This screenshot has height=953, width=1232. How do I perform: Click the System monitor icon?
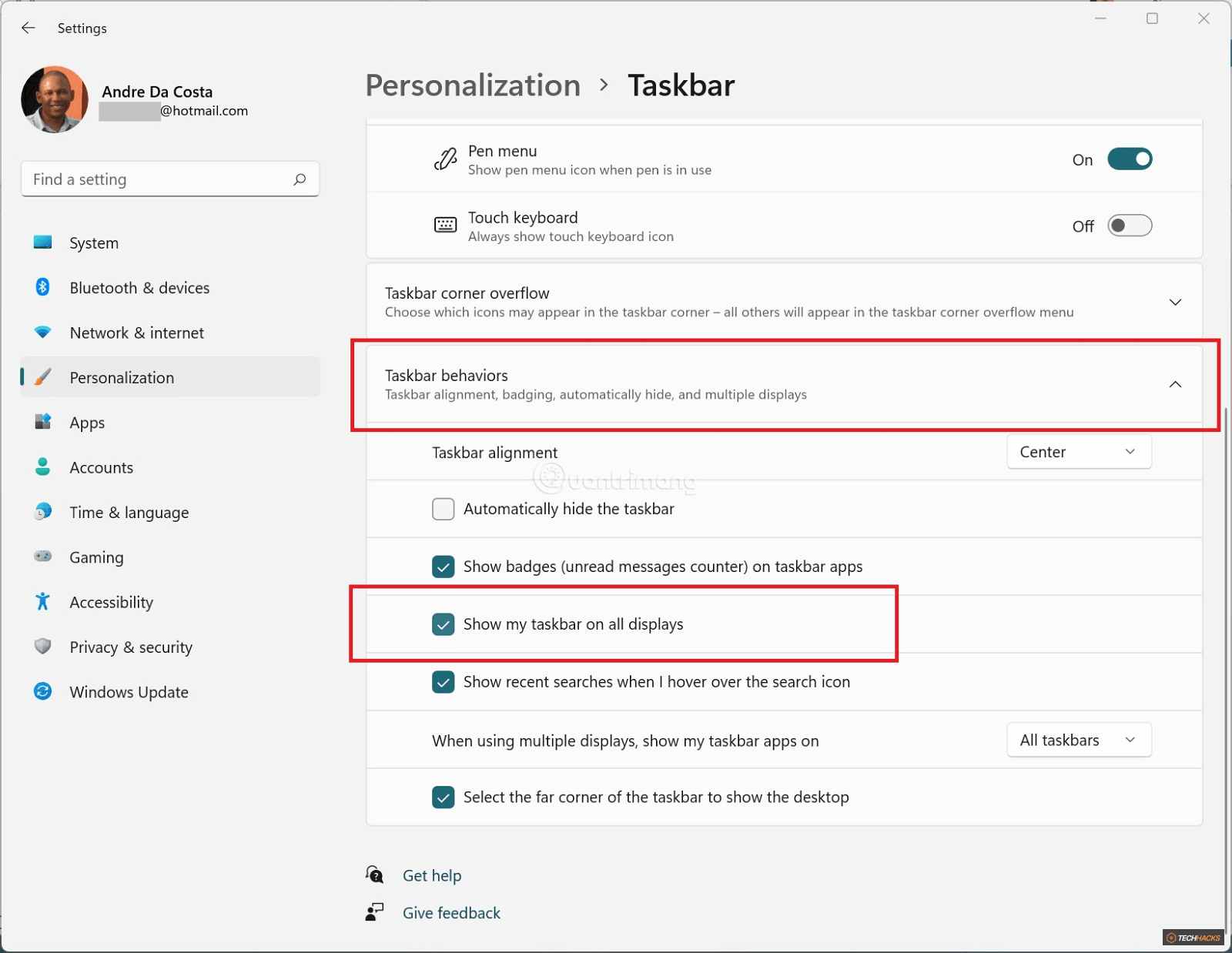tap(43, 242)
